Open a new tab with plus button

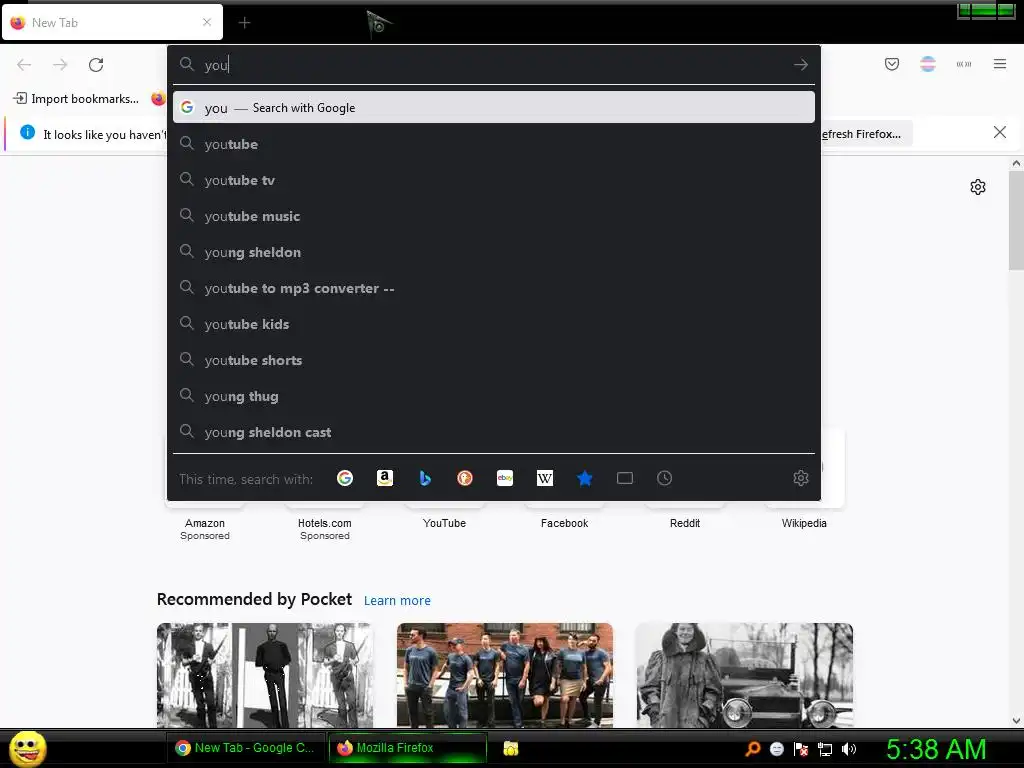pyautogui.click(x=244, y=23)
